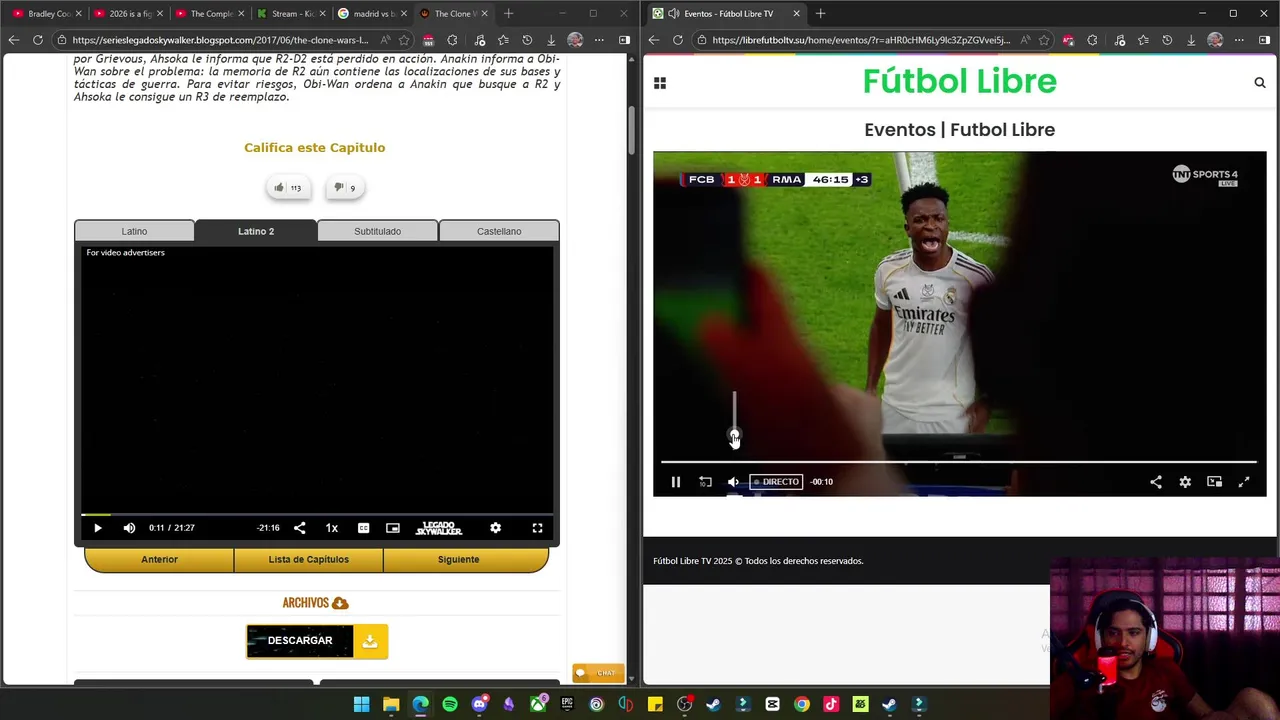
Task: Seek on the live stream progress bar
Action: [x=958, y=462]
